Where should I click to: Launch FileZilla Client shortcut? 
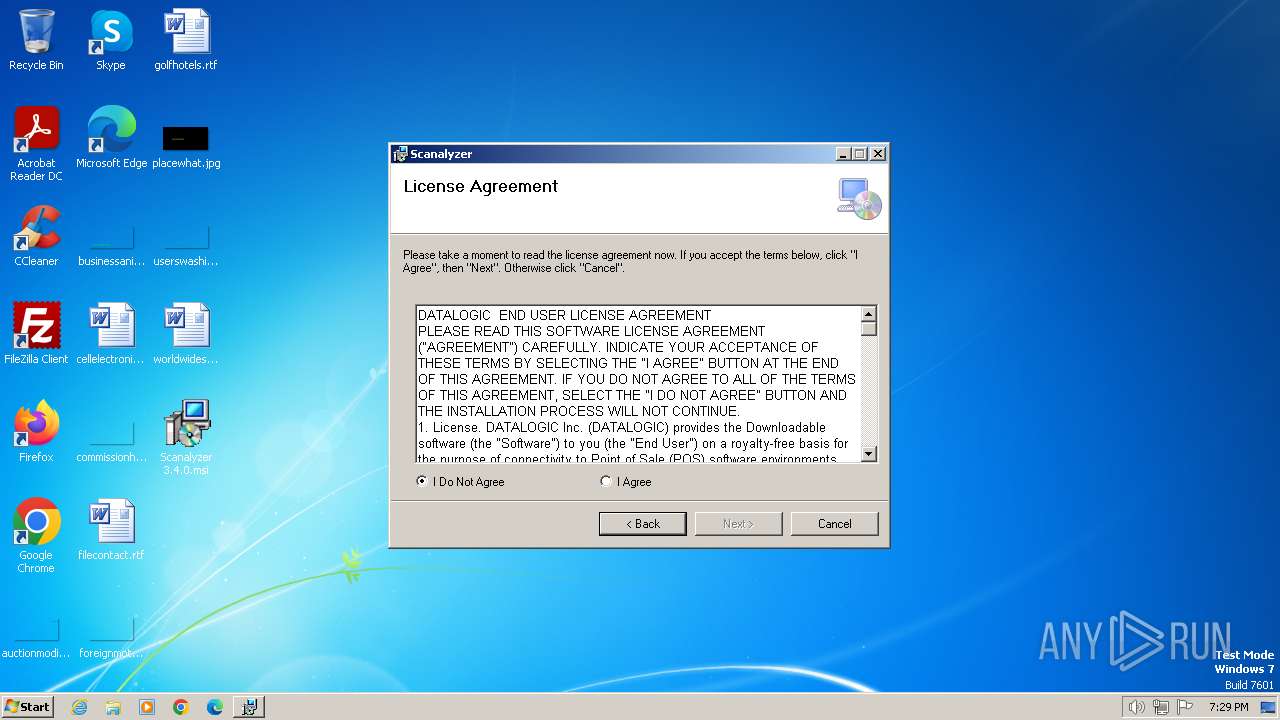[36, 333]
